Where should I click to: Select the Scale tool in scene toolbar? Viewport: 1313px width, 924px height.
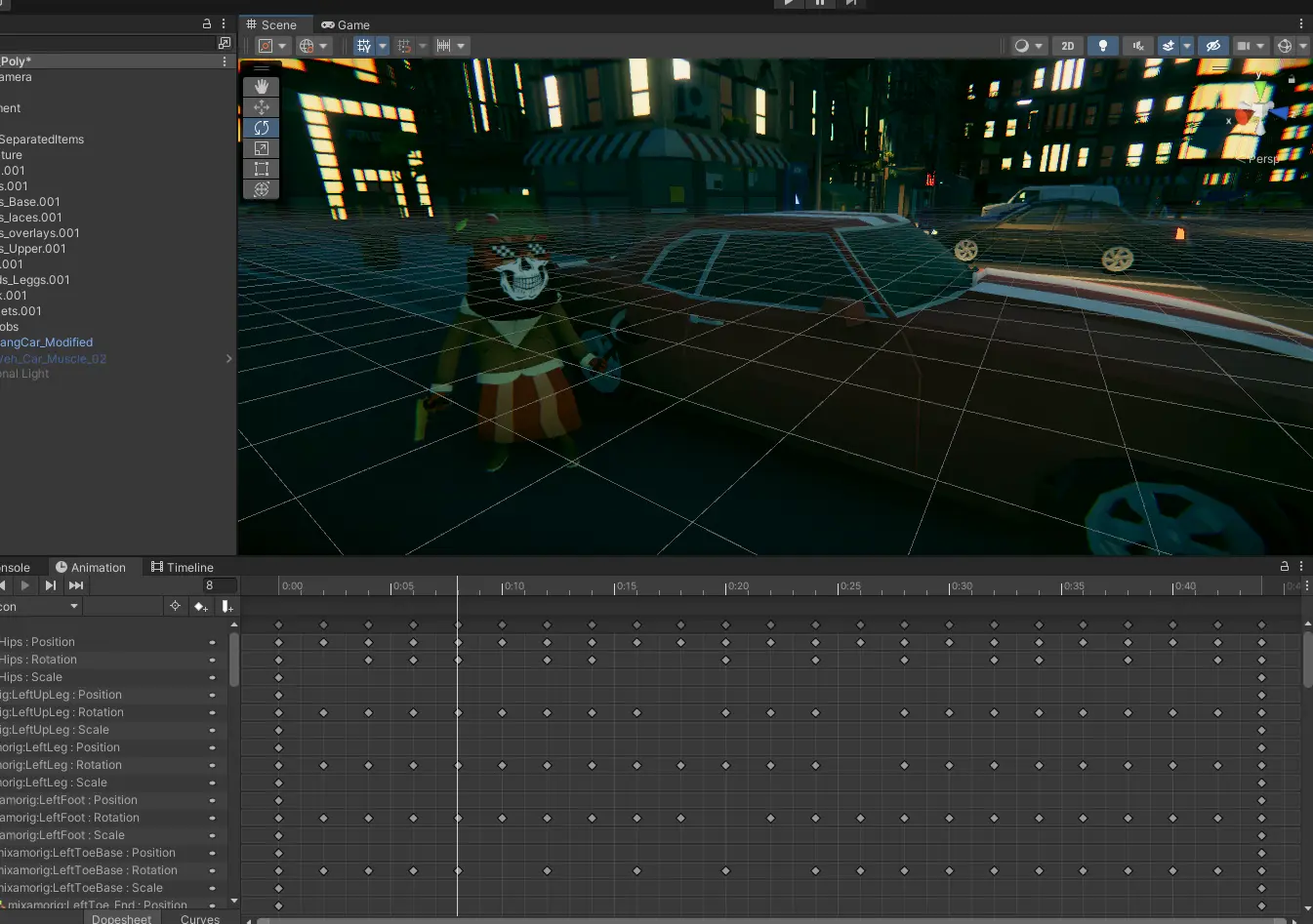coord(261,148)
